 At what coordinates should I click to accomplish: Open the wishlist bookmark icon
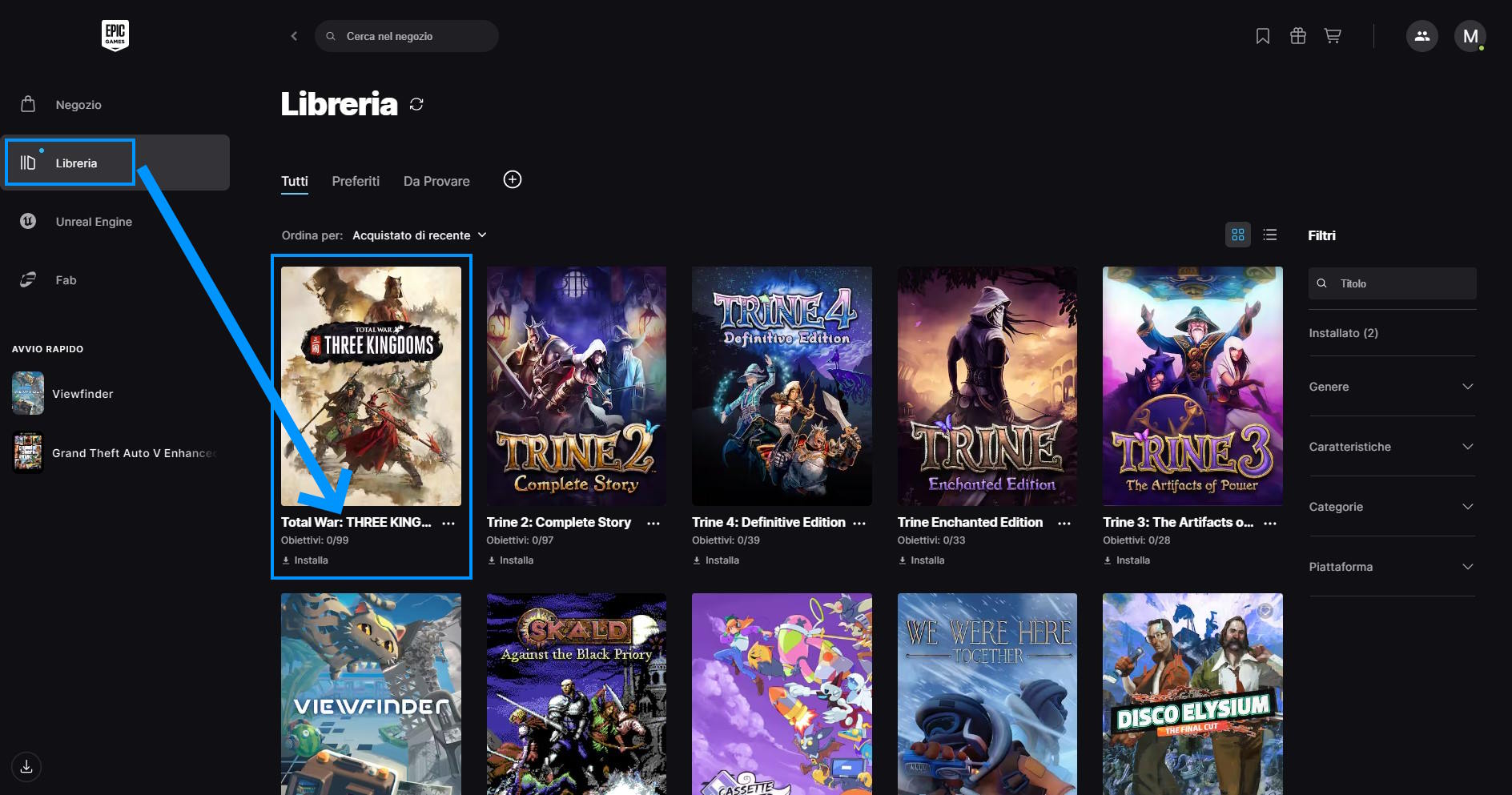pyautogui.click(x=1263, y=36)
